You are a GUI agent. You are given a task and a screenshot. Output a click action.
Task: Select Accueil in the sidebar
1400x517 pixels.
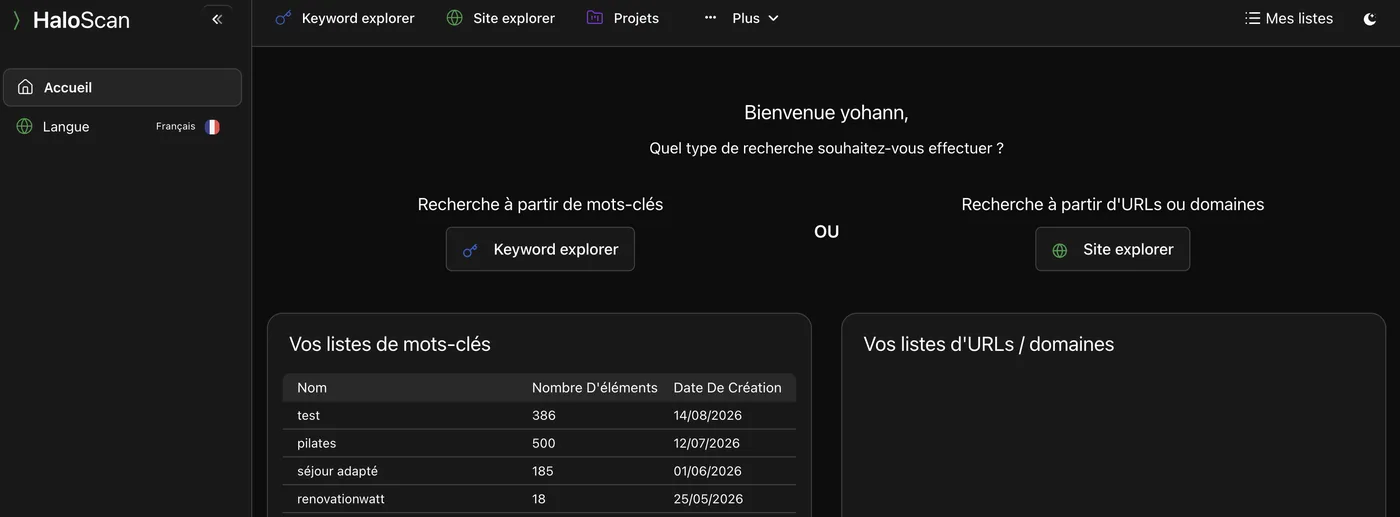122,87
